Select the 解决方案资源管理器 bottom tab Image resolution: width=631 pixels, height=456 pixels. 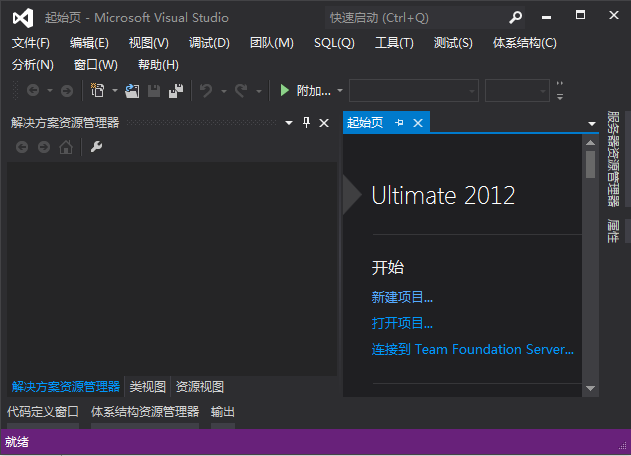(x=66, y=387)
